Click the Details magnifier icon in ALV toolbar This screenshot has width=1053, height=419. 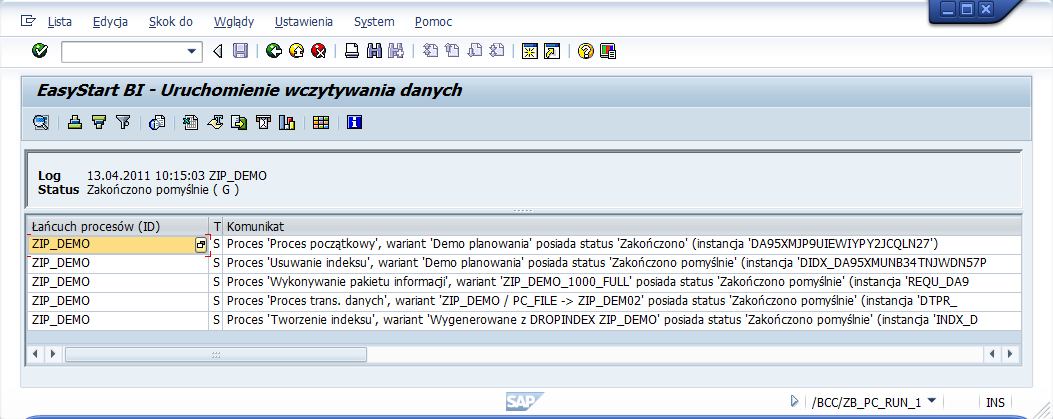point(41,122)
